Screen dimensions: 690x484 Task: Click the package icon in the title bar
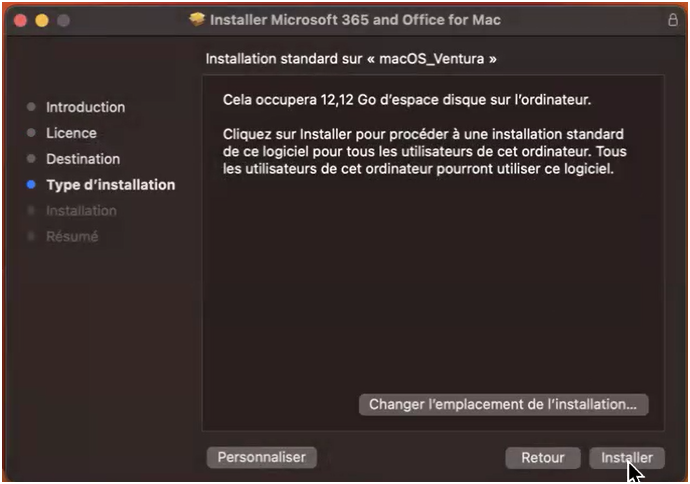[x=197, y=20]
